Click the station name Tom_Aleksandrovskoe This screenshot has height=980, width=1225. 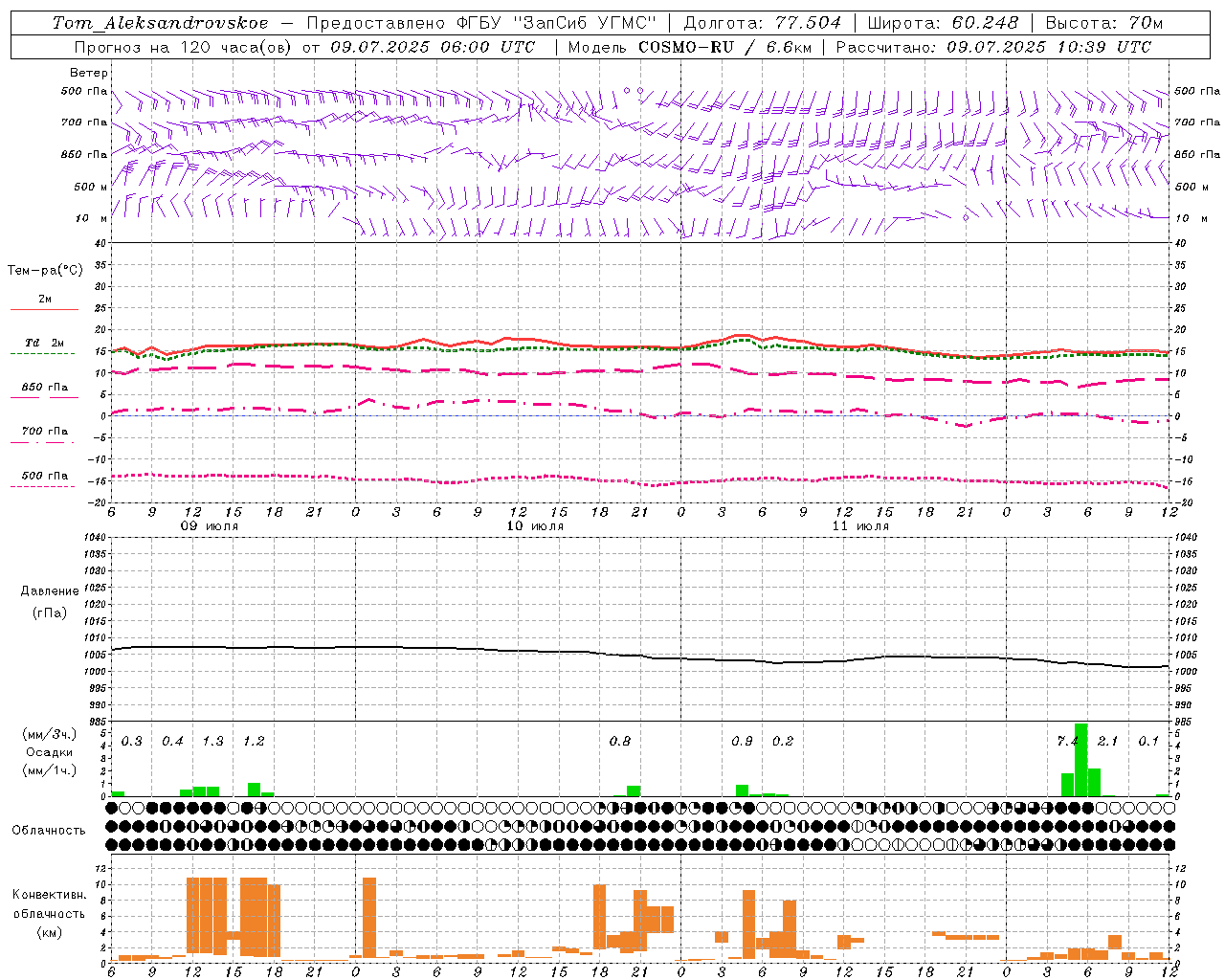click(160, 23)
